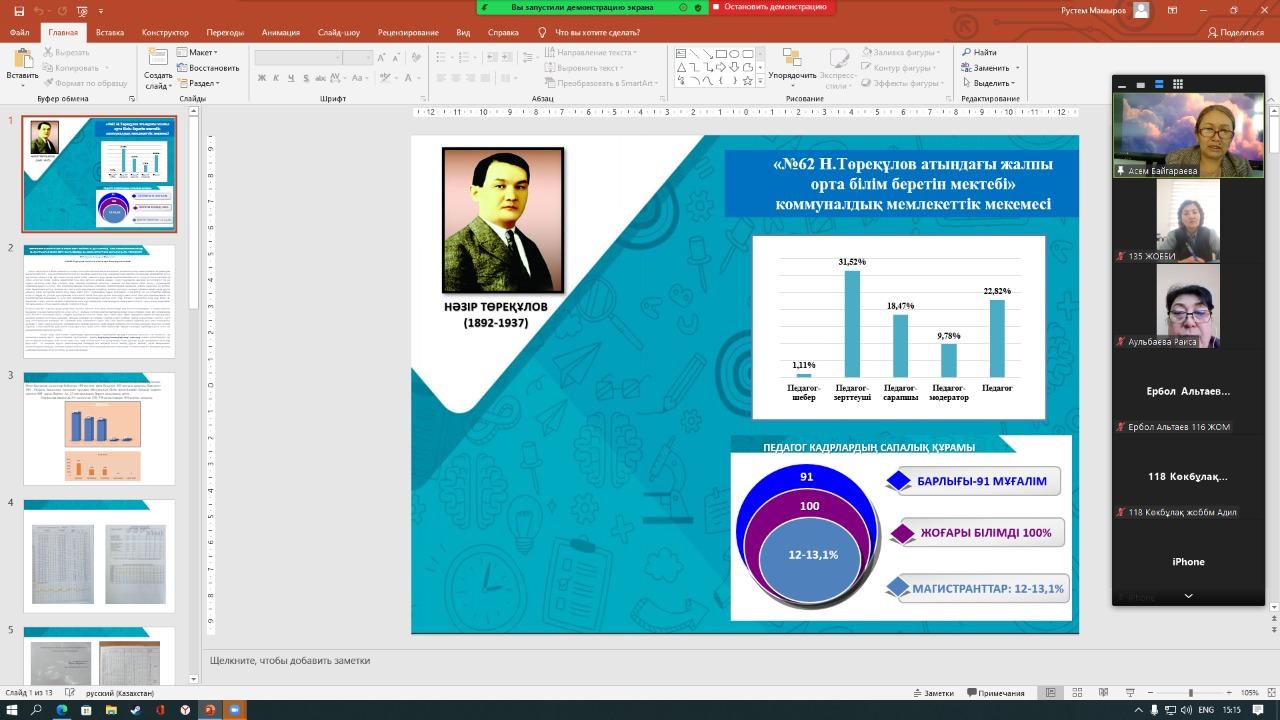1280x720 pixels.
Task: Click the zoom slider handle in status bar
Action: pos(1190,693)
